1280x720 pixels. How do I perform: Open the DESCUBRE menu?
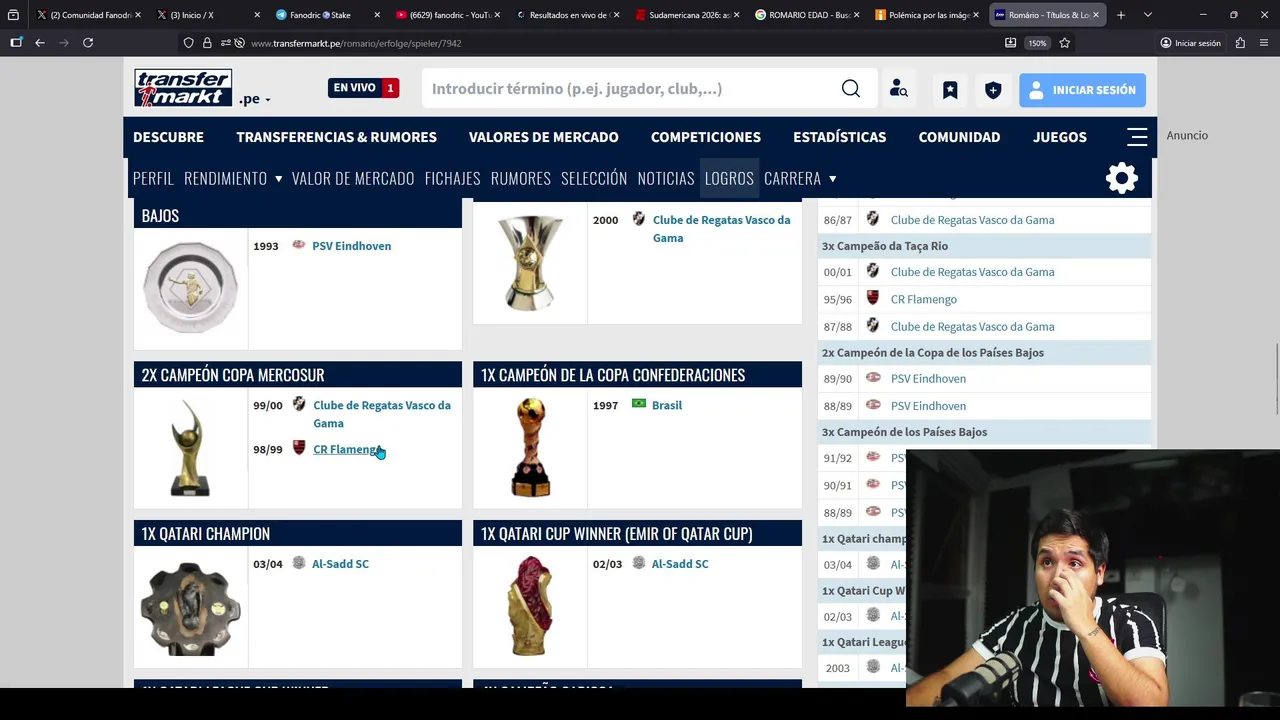pos(168,137)
